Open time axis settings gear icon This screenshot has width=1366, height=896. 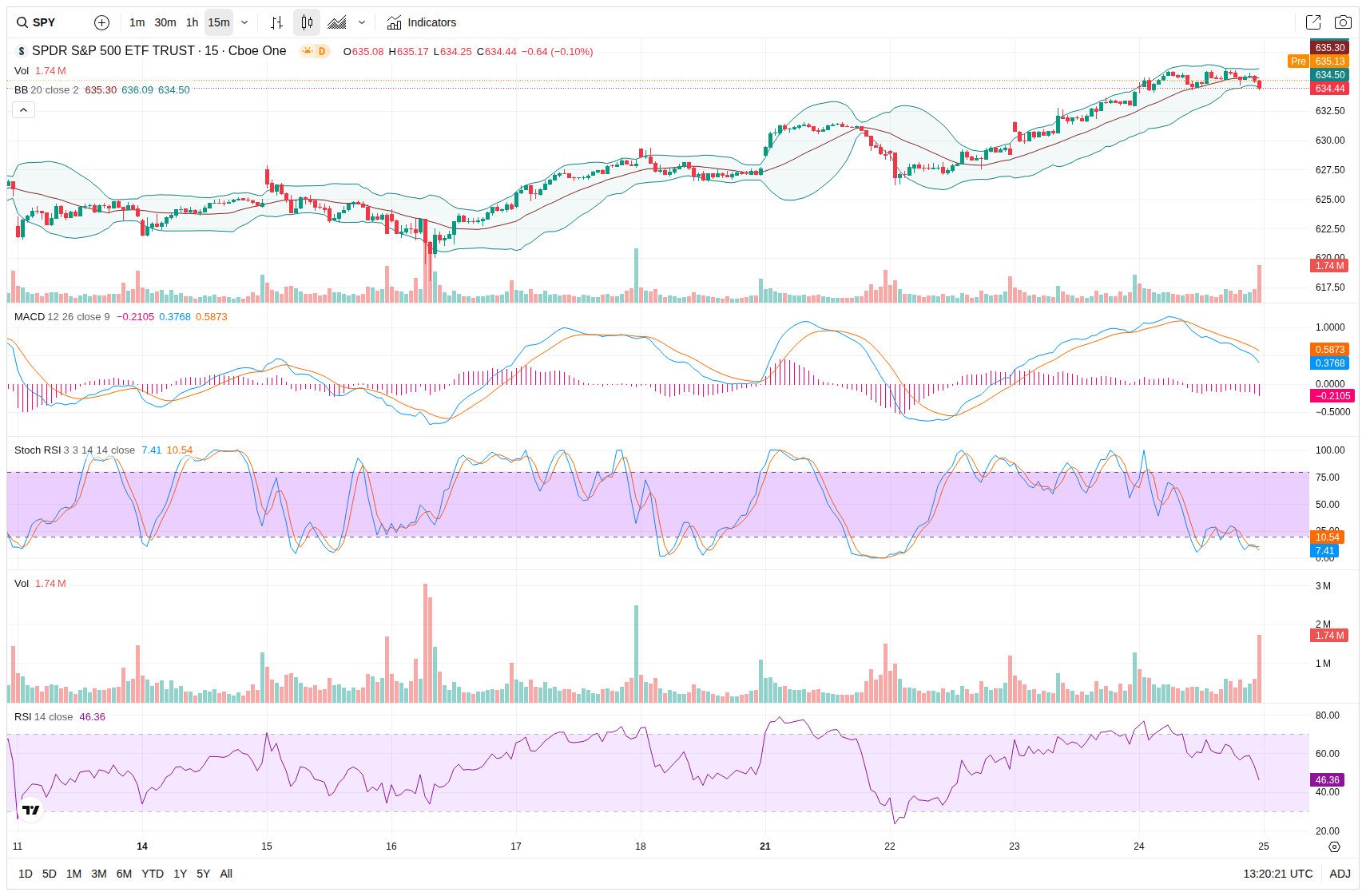tap(1334, 846)
